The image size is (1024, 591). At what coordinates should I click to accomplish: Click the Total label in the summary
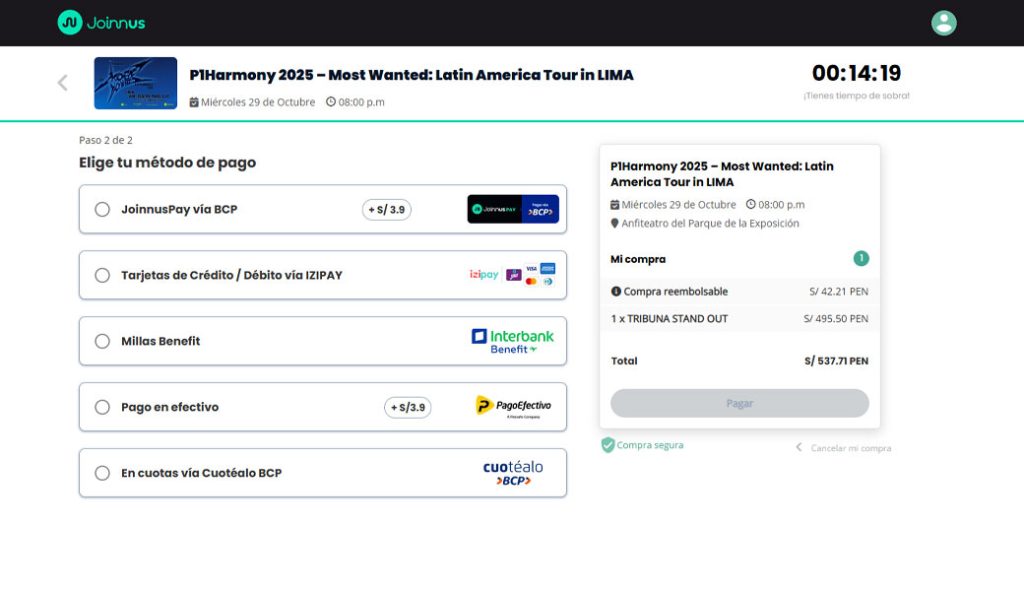pyautogui.click(x=624, y=360)
